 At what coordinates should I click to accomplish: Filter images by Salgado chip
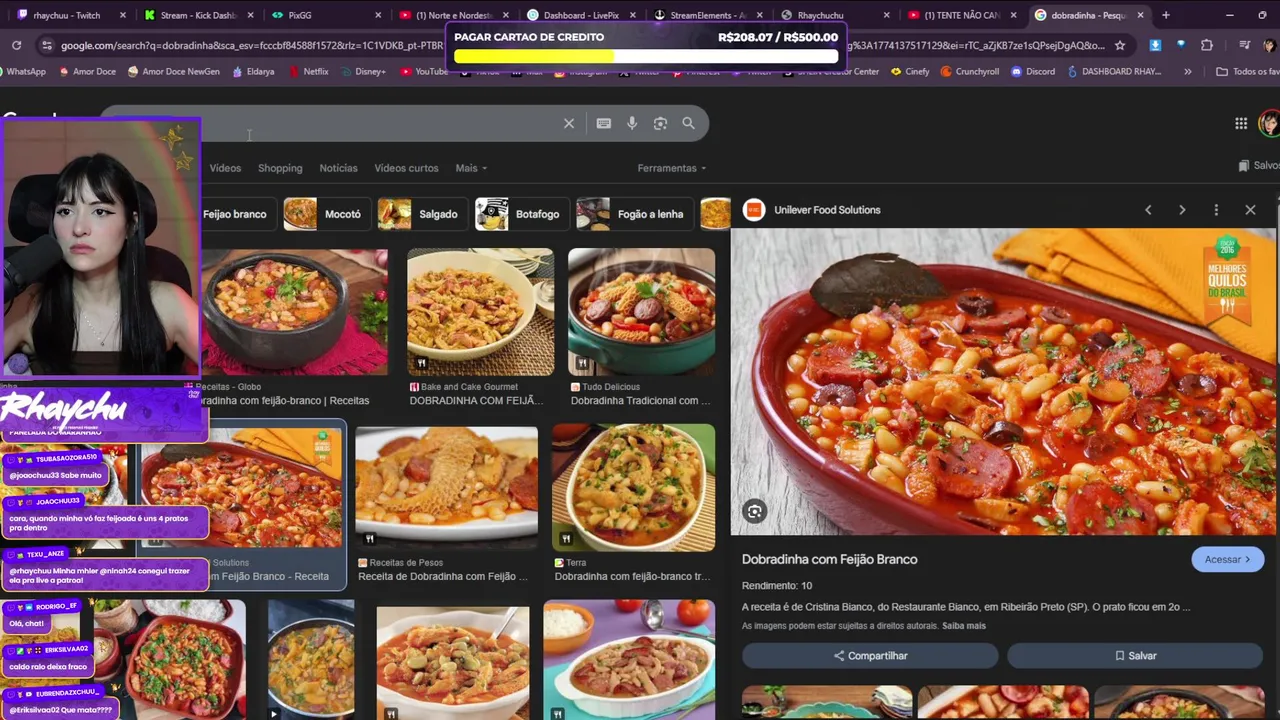coord(422,214)
